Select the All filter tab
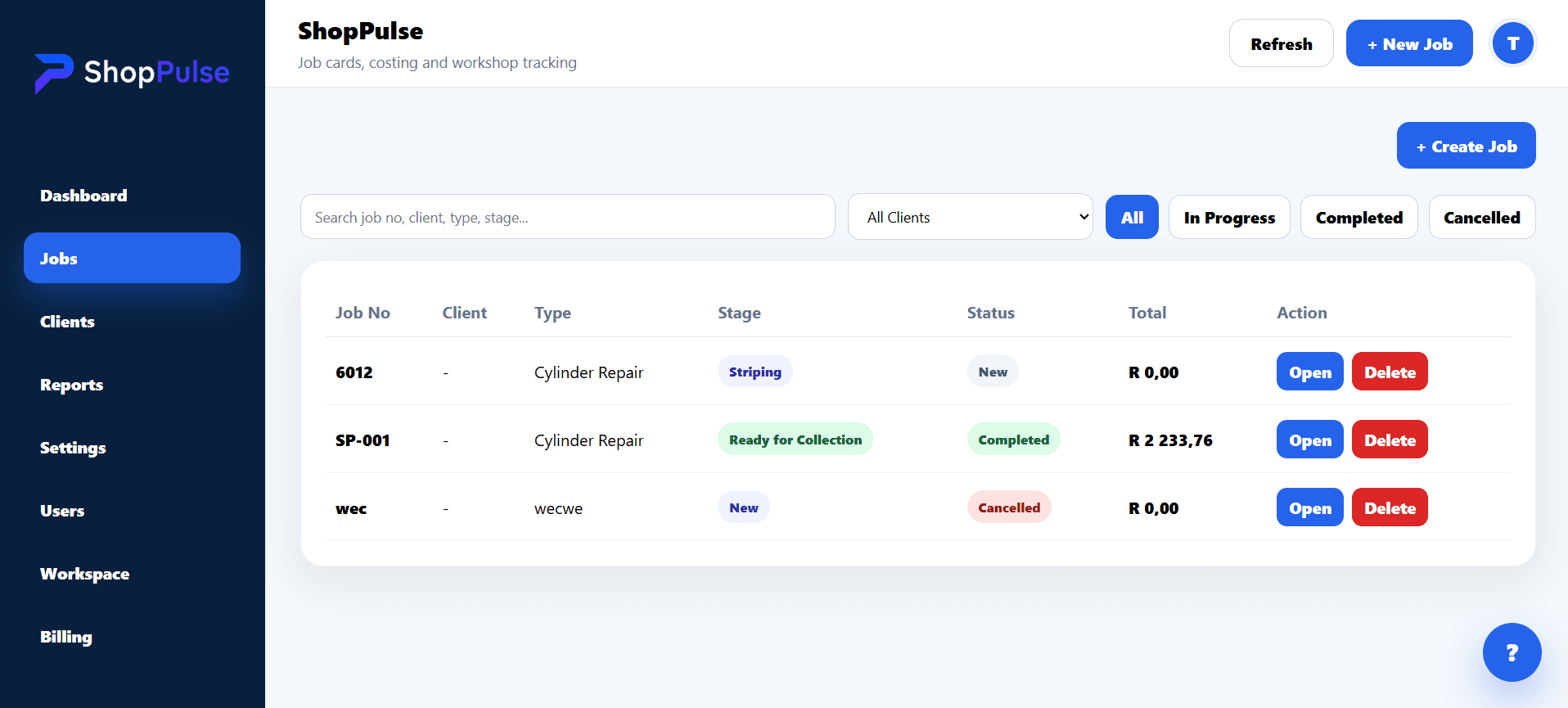The image size is (1568, 708). pos(1132,217)
